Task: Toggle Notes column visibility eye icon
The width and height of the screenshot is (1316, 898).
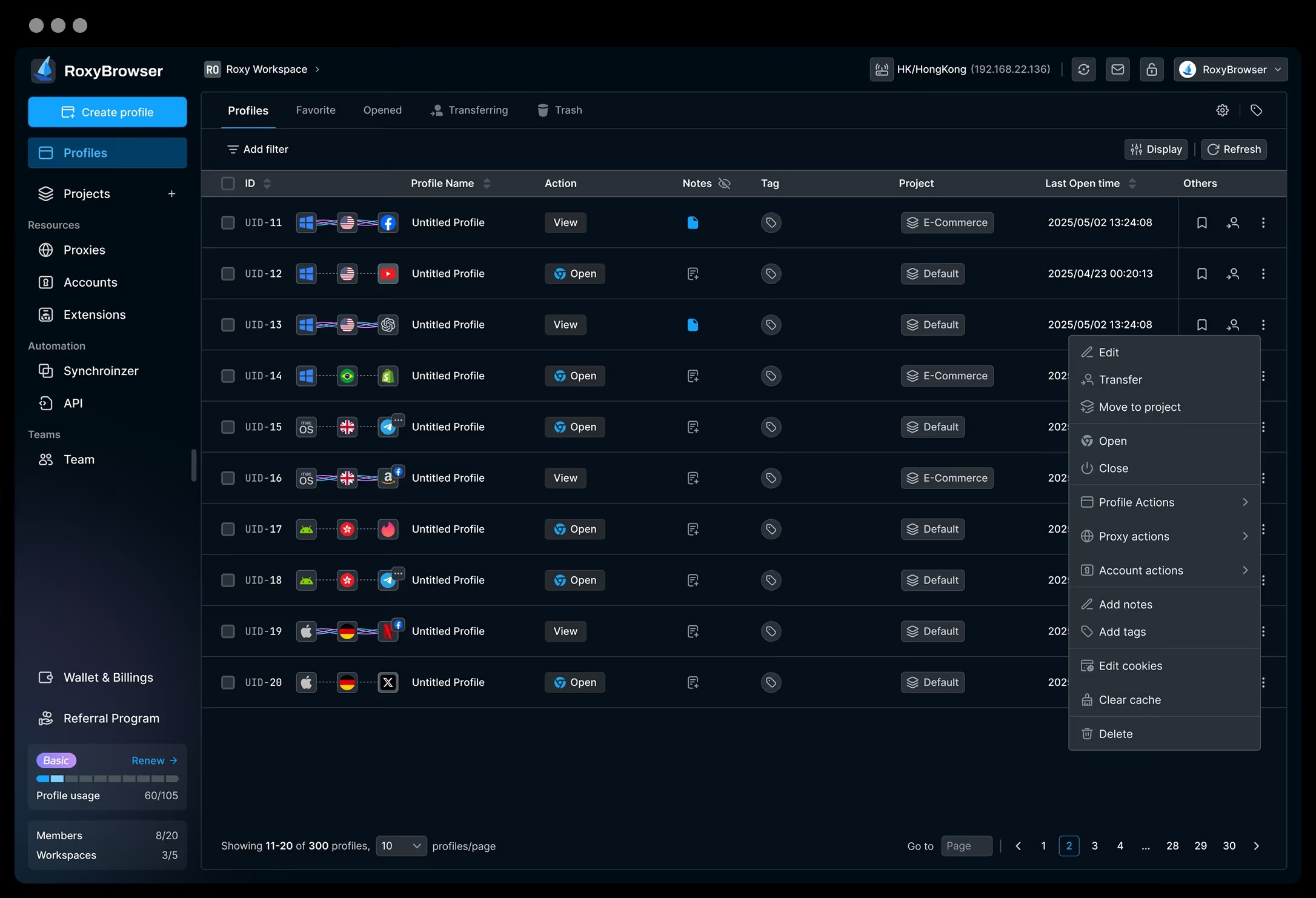Action: (724, 184)
